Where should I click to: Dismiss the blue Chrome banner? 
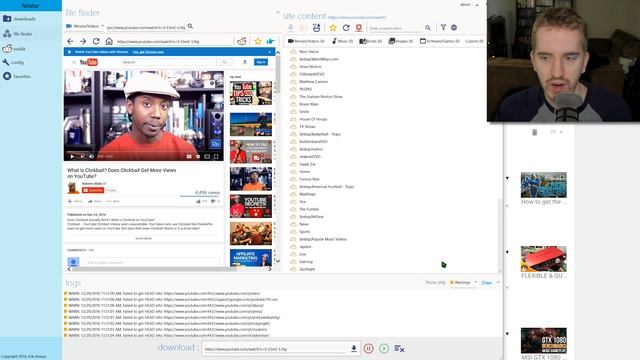tap(270, 52)
